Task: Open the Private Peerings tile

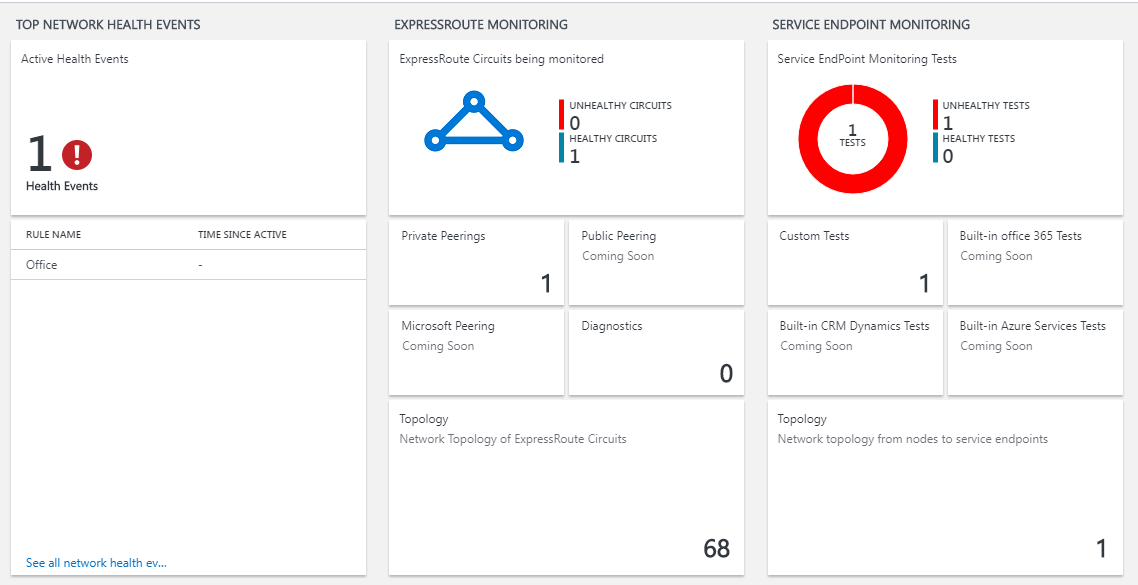Action: pyautogui.click(x=476, y=262)
